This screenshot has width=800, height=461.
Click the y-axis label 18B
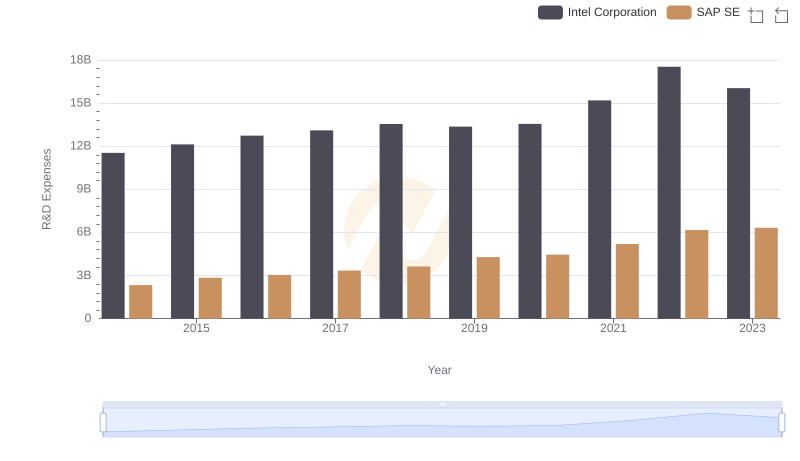pos(81,60)
